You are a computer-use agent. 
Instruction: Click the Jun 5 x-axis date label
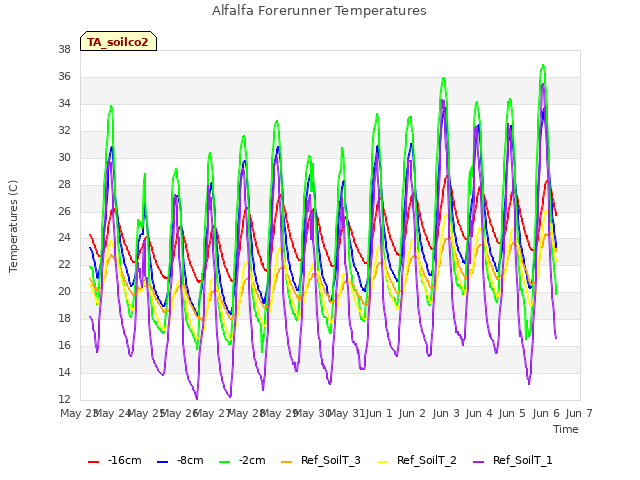[x=512, y=413]
